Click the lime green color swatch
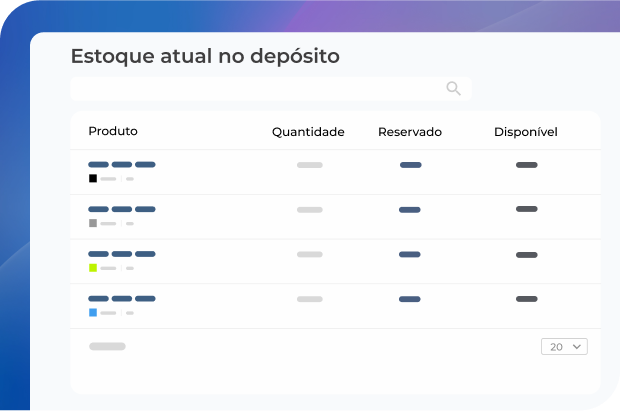Image resolution: width=620 pixels, height=411 pixels. [93, 268]
